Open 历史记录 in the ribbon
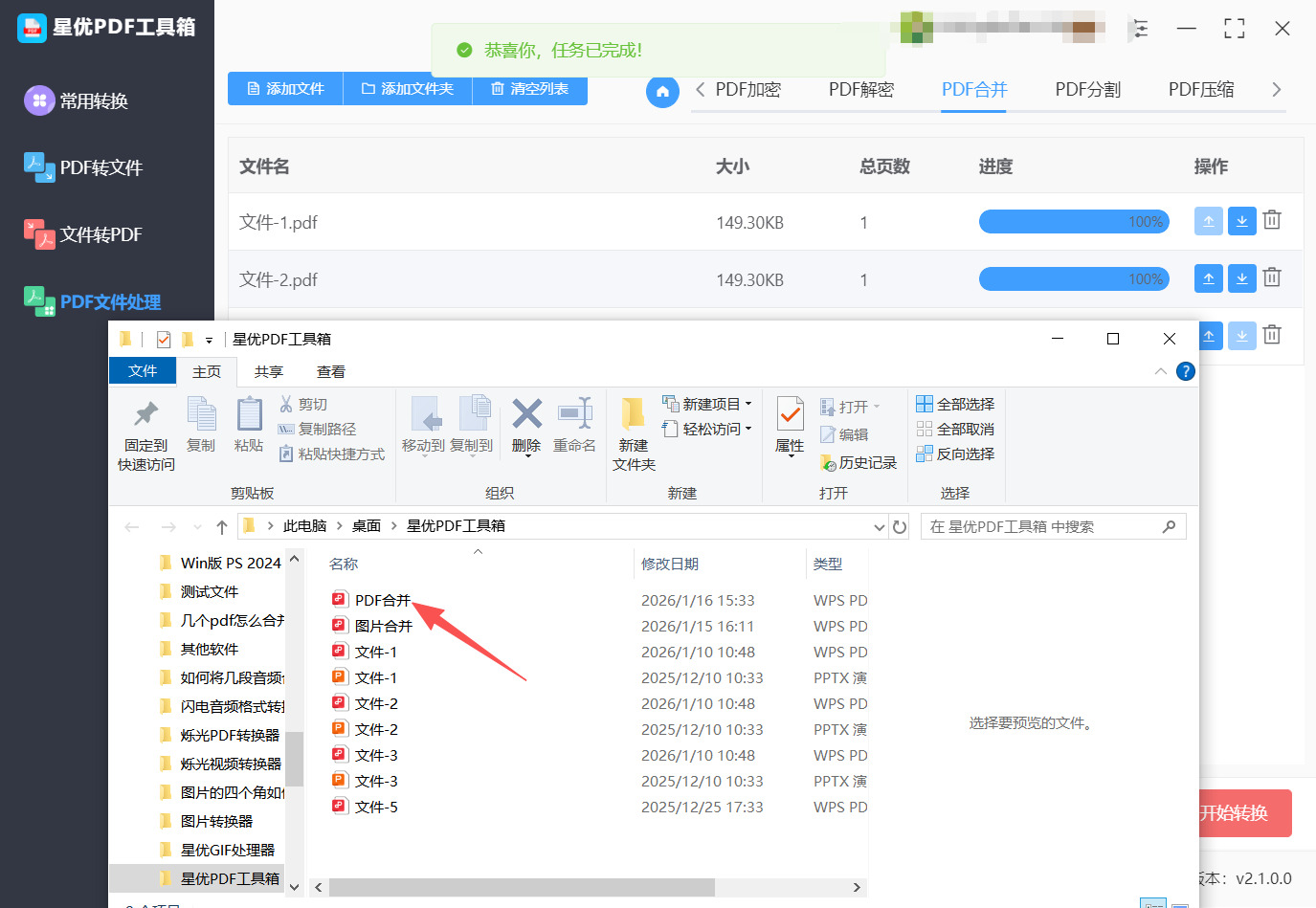 tap(859, 463)
